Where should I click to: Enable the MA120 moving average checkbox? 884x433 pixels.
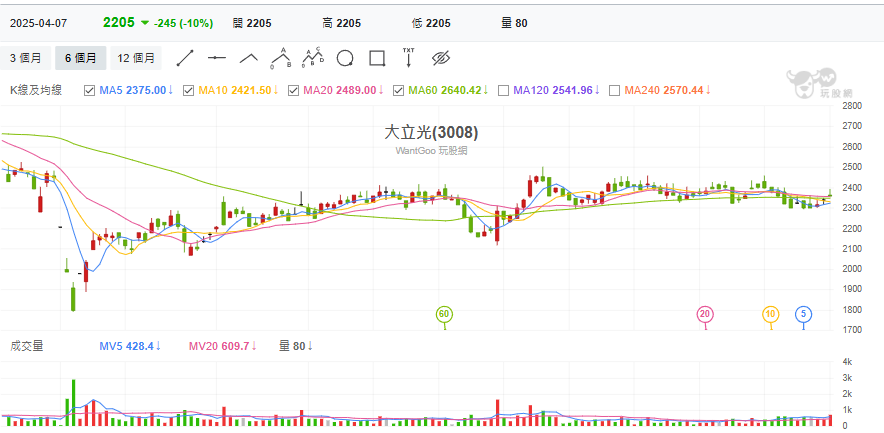[x=503, y=90]
